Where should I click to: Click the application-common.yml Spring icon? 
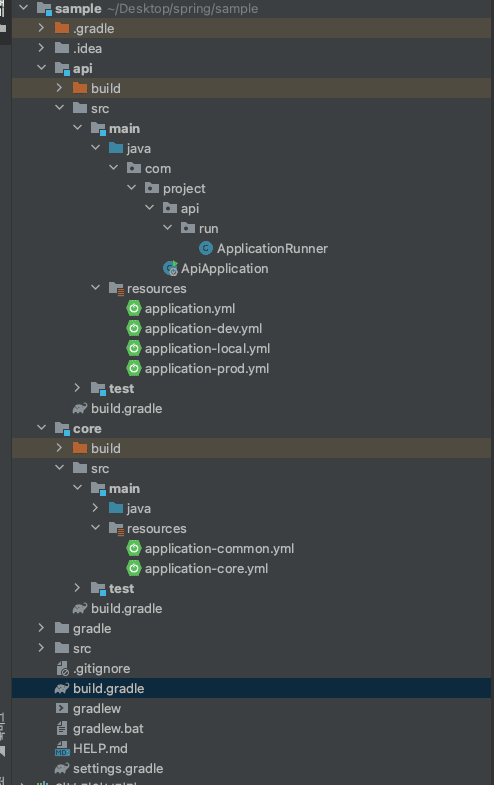pyautogui.click(x=134, y=549)
